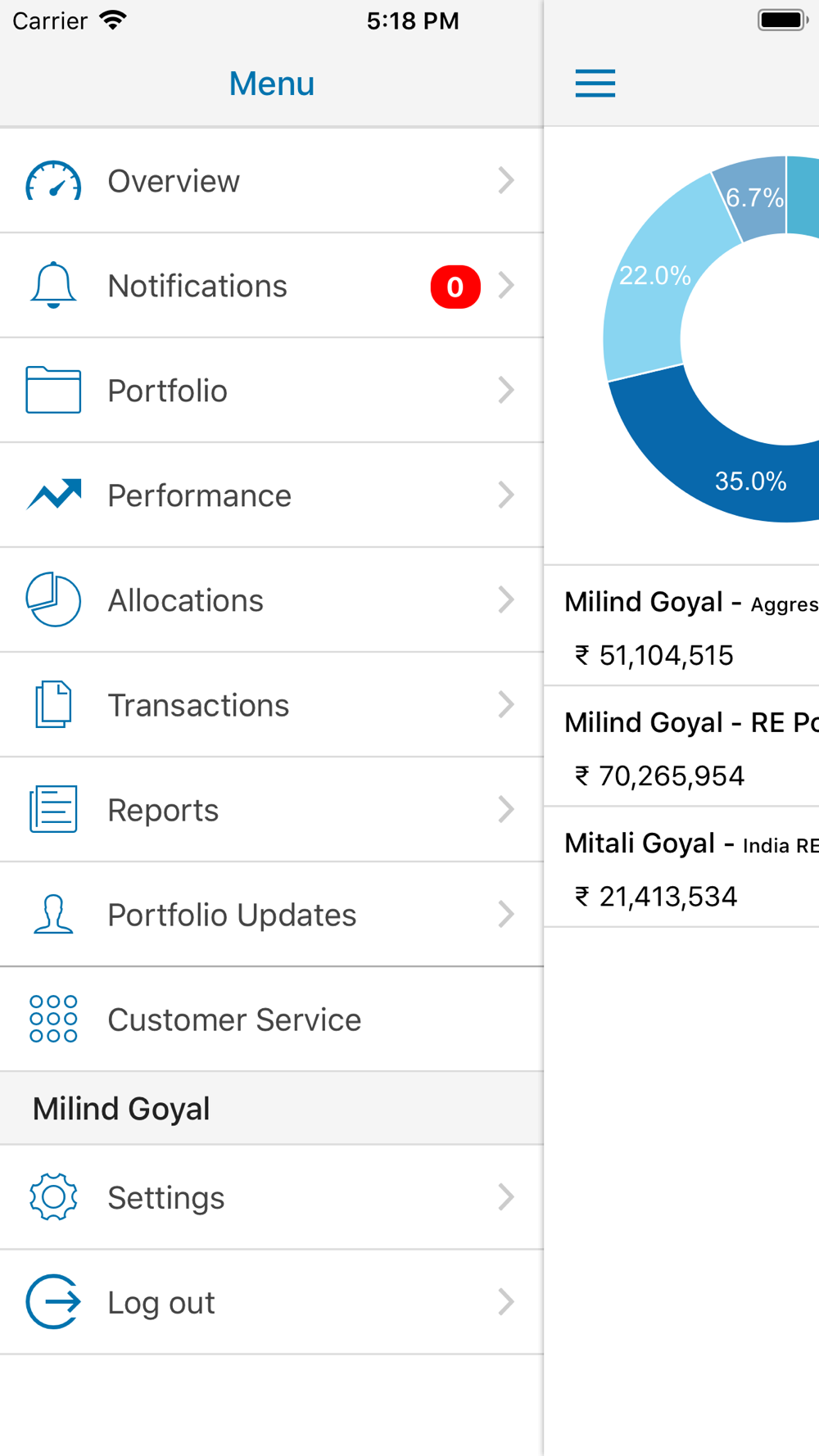The height and width of the screenshot is (1456, 819).
Task: Open Mitali Goyal portfolio row
Action: click(x=681, y=867)
